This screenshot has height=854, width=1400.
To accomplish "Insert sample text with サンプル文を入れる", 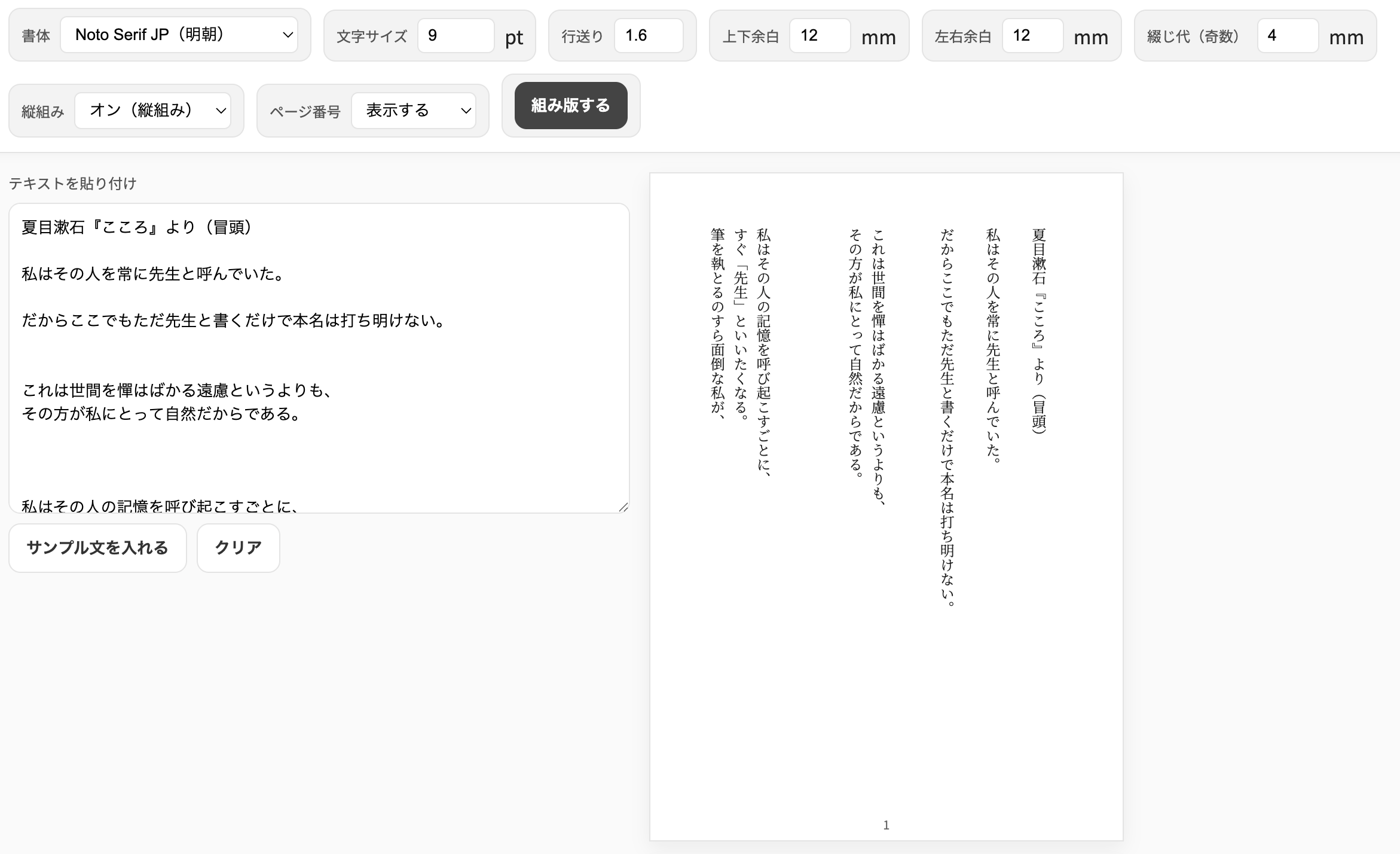I will [97, 547].
